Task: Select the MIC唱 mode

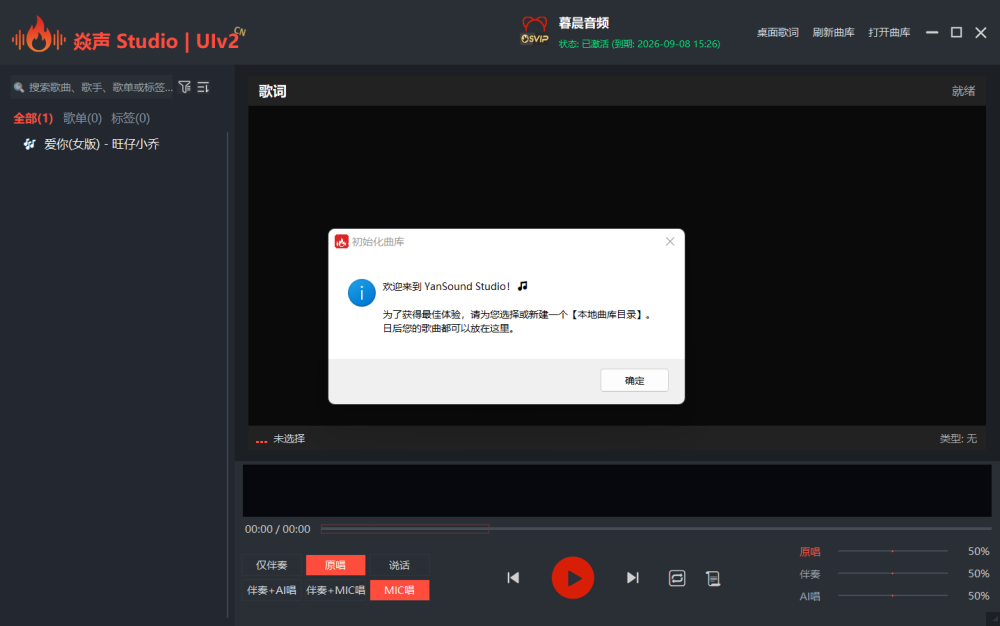Action: tap(399, 590)
